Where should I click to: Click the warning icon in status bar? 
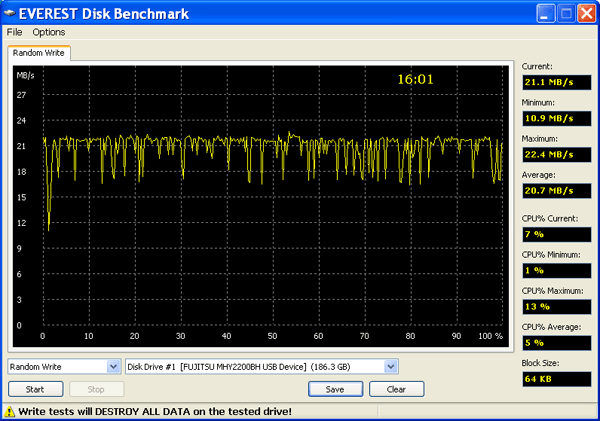tap(9, 411)
